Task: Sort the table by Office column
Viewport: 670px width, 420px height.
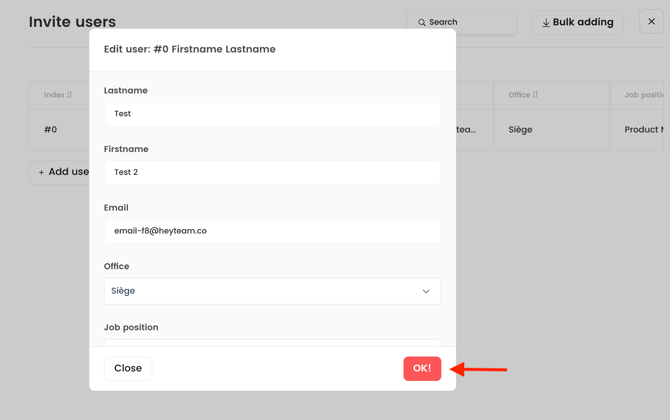Action: pos(536,95)
